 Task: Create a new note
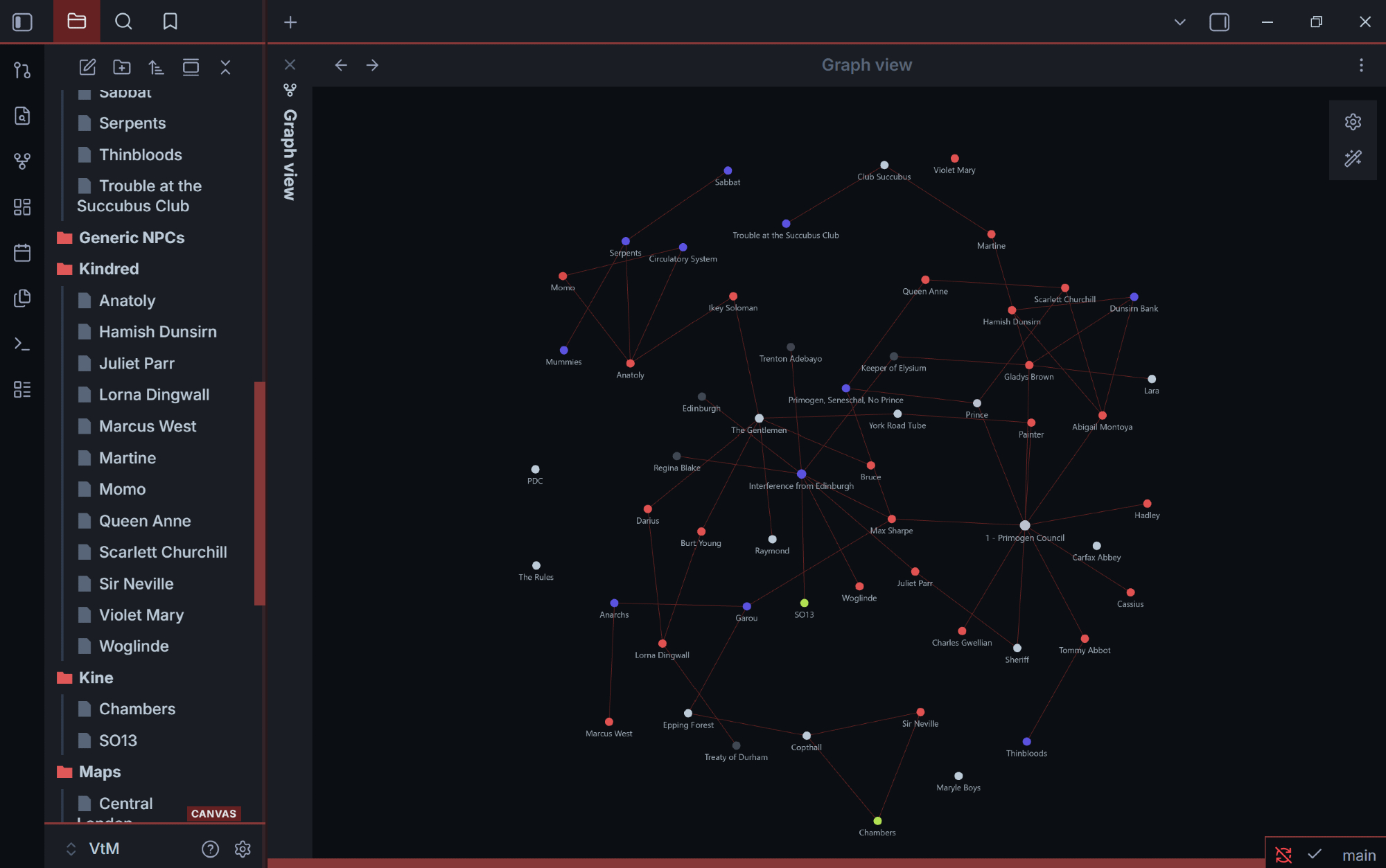(87, 67)
